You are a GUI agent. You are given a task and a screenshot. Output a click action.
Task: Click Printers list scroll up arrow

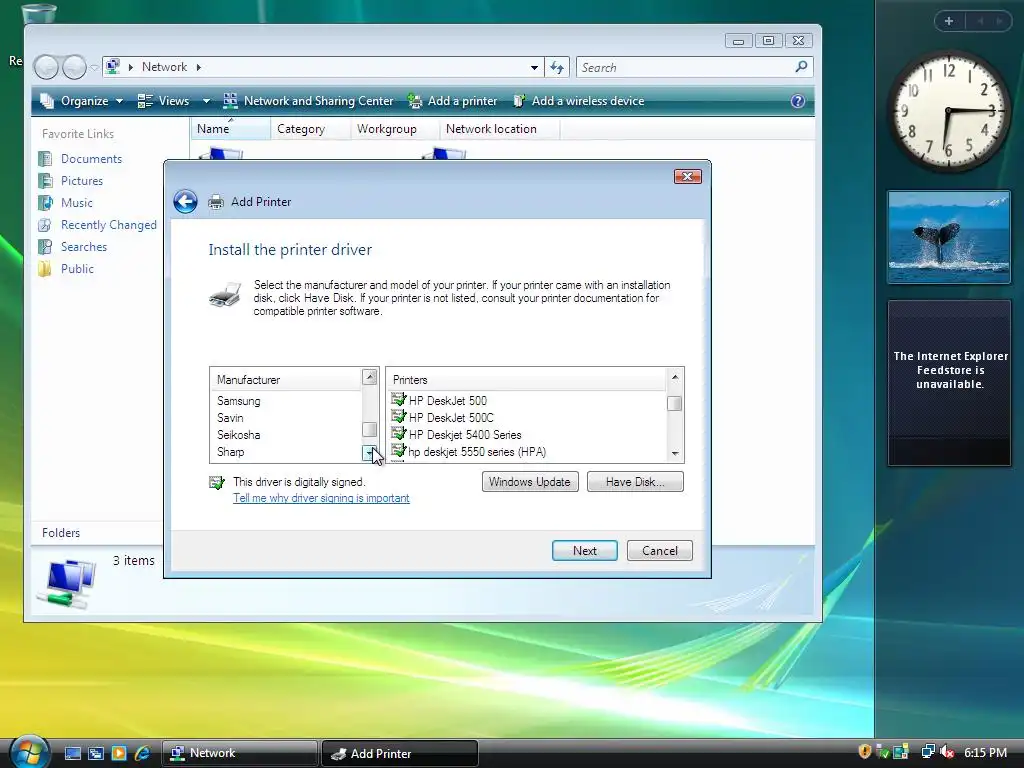(675, 377)
